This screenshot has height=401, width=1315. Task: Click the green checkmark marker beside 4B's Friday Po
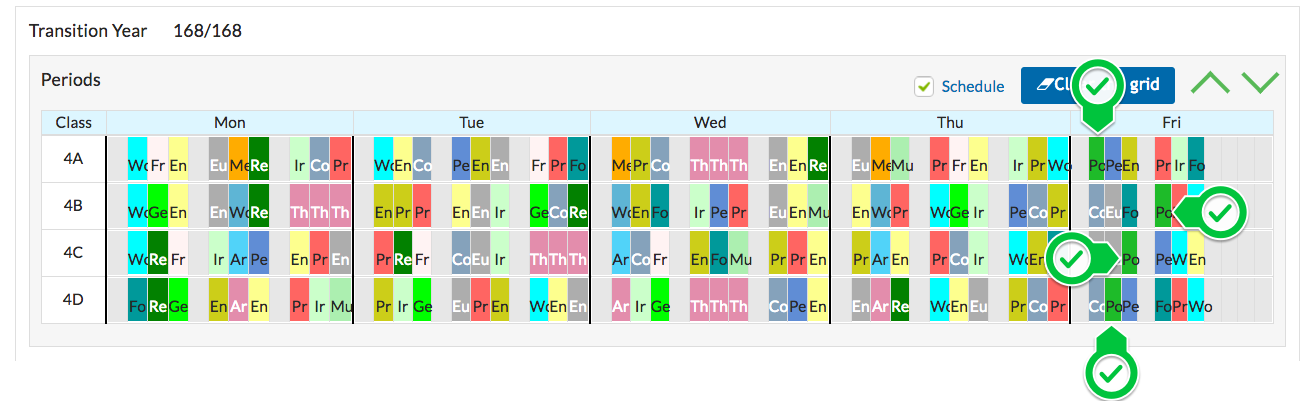[1220, 212]
